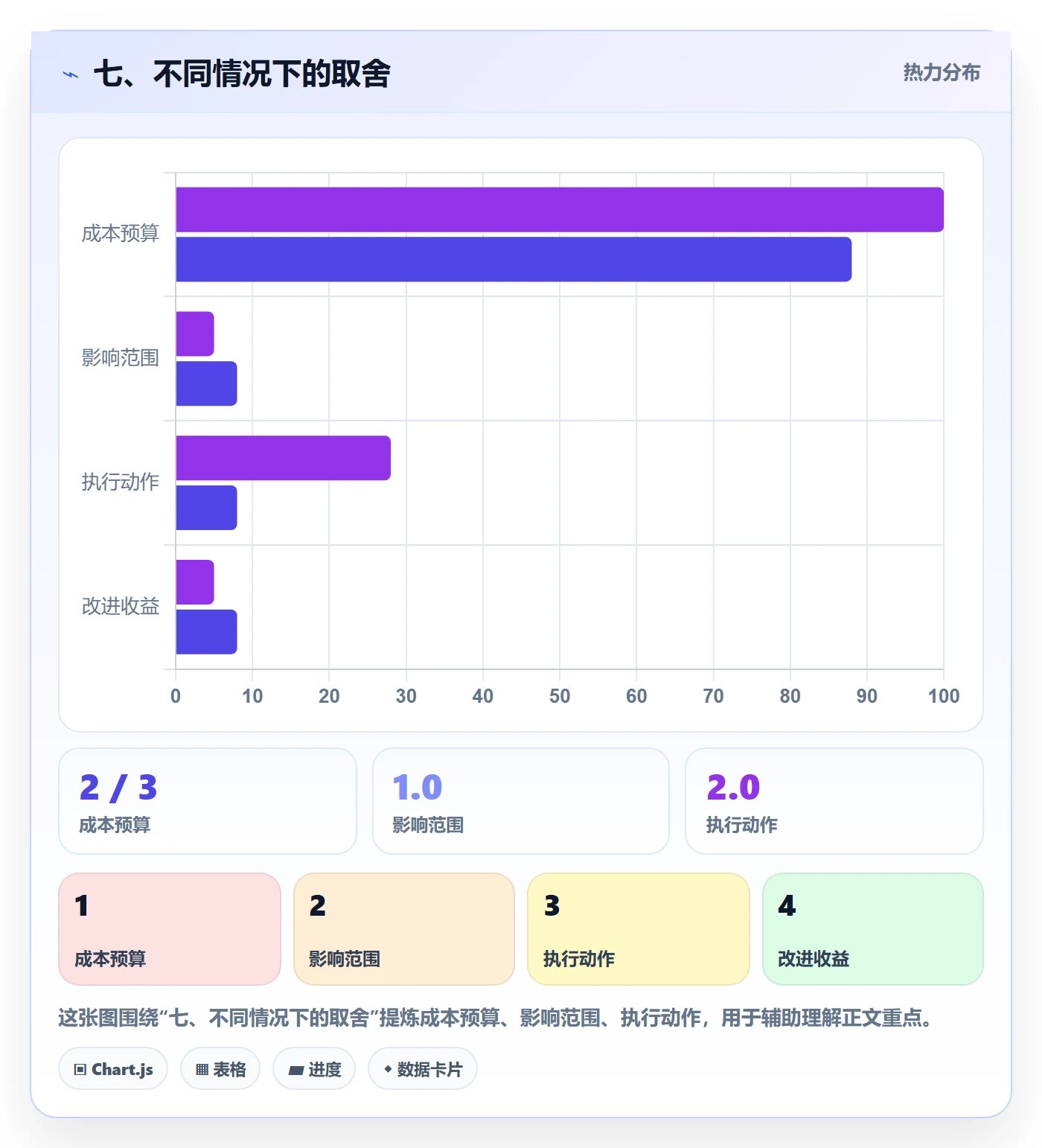Click the 热力分布 label in the header
This screenshot has height=1148, width=1042.
click(x=942, y=72)
